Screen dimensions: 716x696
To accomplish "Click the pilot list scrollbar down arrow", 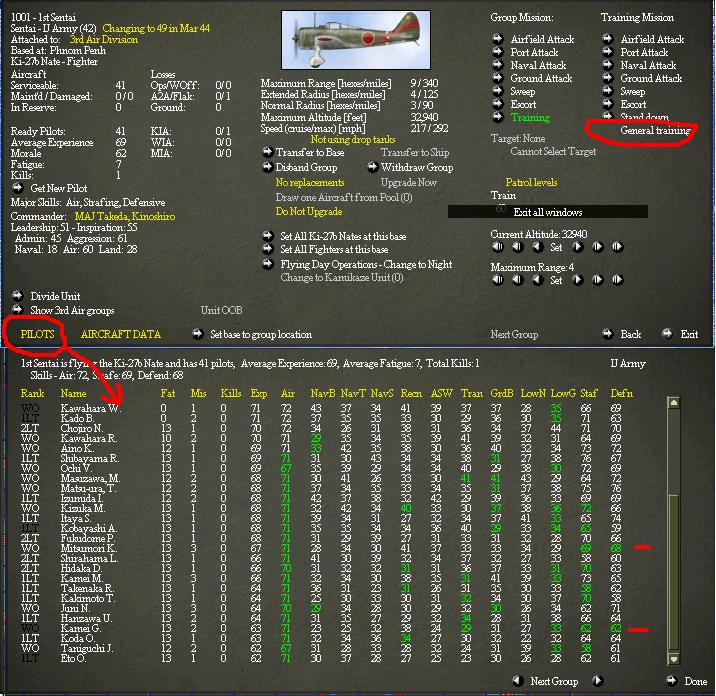I will click(674, 659).
